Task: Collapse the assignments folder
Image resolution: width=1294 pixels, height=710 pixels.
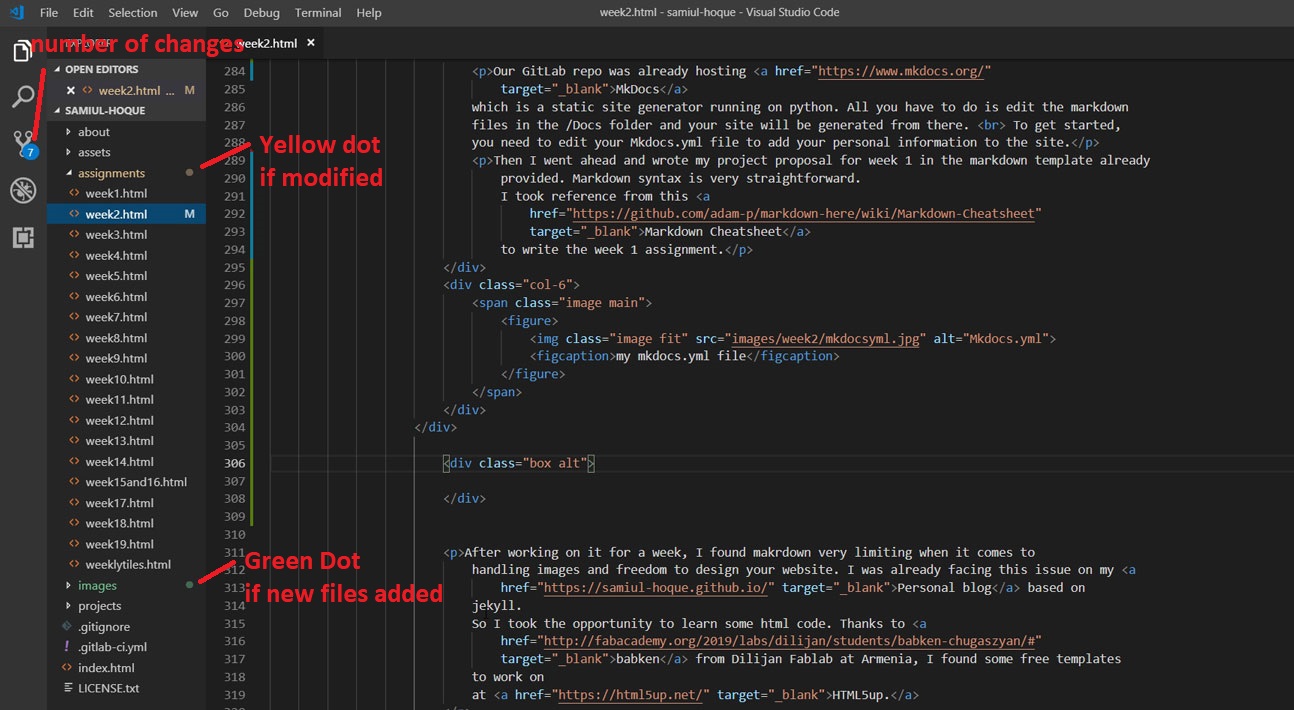Action: [x=126, y=173]
